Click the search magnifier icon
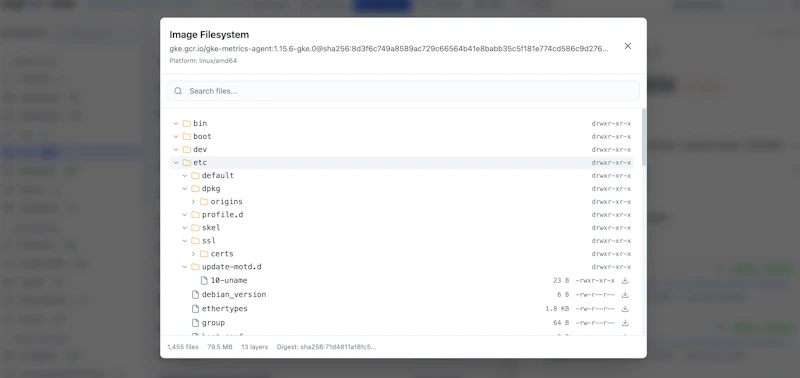Viewport: 800px width, 378px height. pos(178,91)
